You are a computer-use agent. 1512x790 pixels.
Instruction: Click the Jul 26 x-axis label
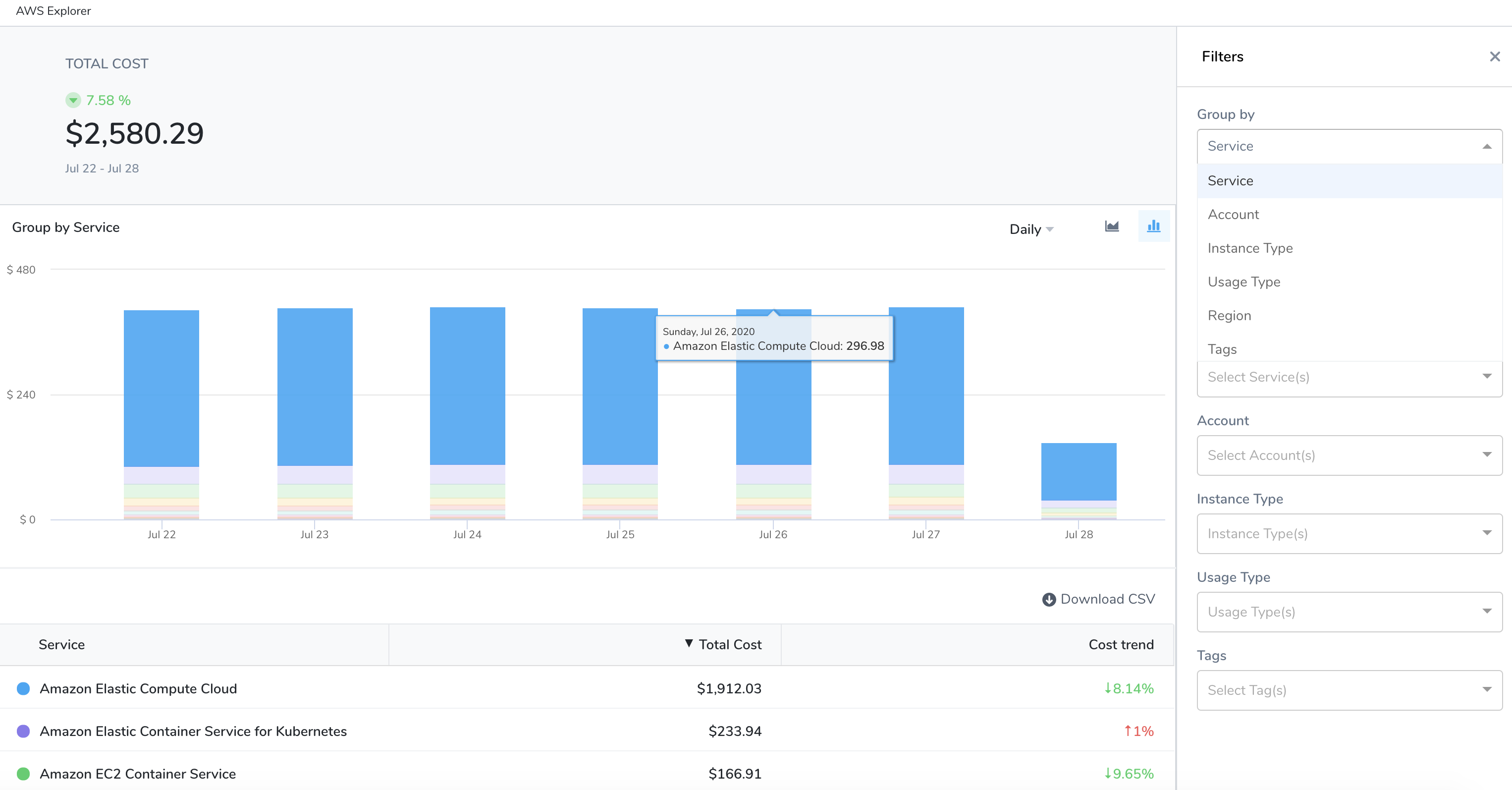click(x=772, y=534)
